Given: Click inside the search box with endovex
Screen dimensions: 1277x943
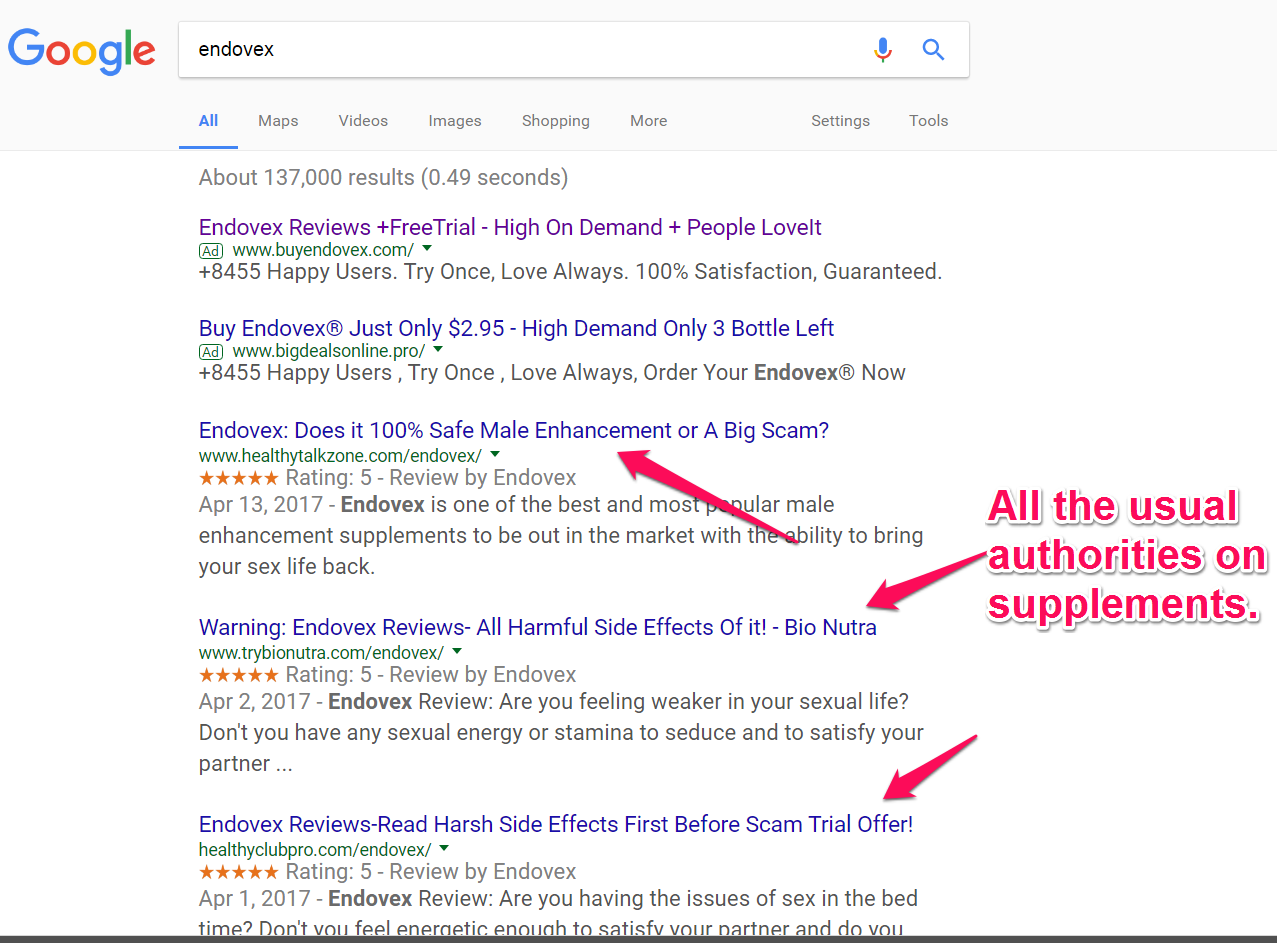Looking at the screenshot, I should 500,48.
